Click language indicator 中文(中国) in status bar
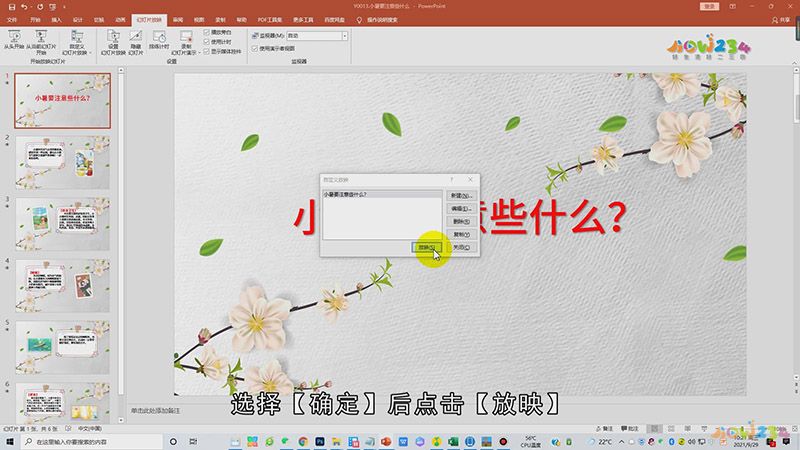The width and height of the screenshot is (800, 450). click(x=90, y=429)
